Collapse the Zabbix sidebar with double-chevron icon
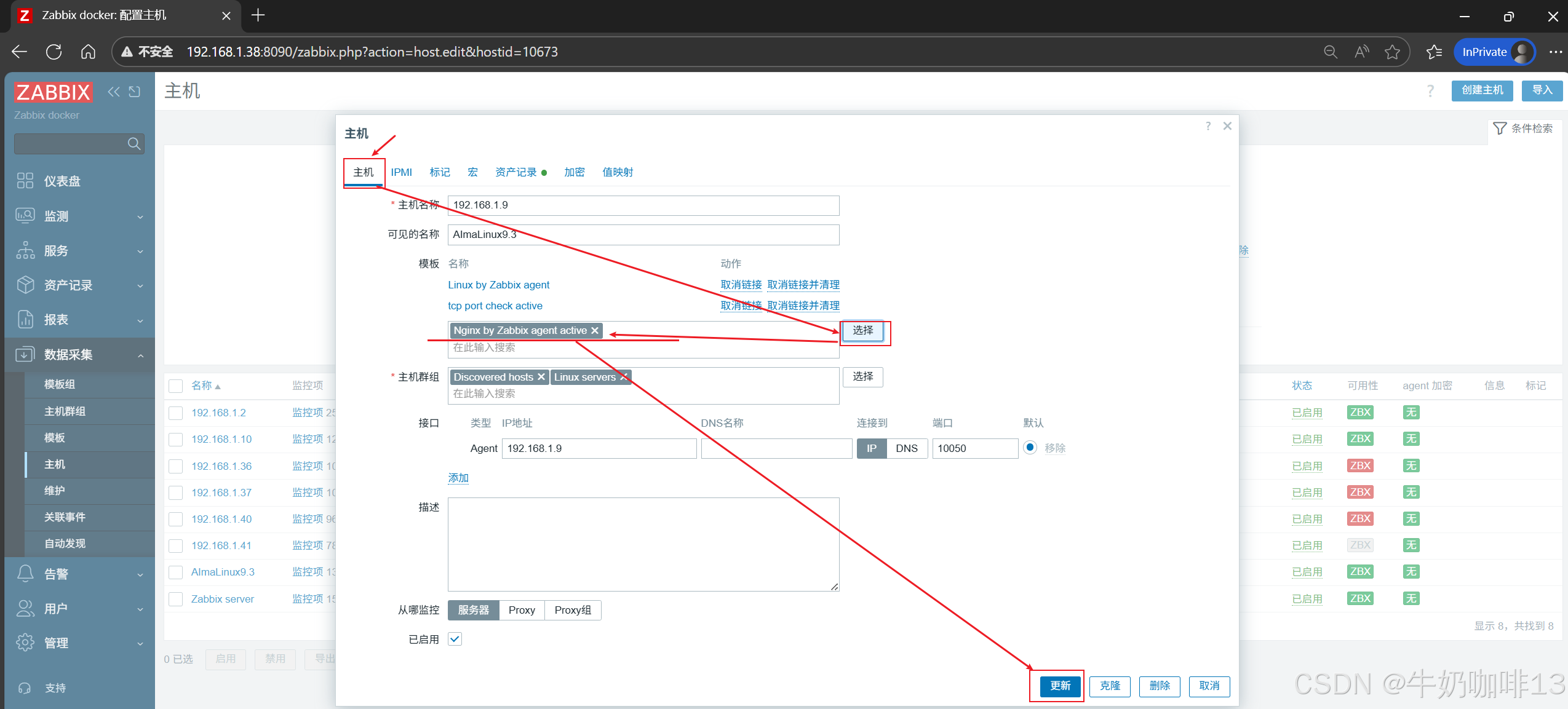The width and height of the screenshot is (1568, 709). tap(114, 92)
